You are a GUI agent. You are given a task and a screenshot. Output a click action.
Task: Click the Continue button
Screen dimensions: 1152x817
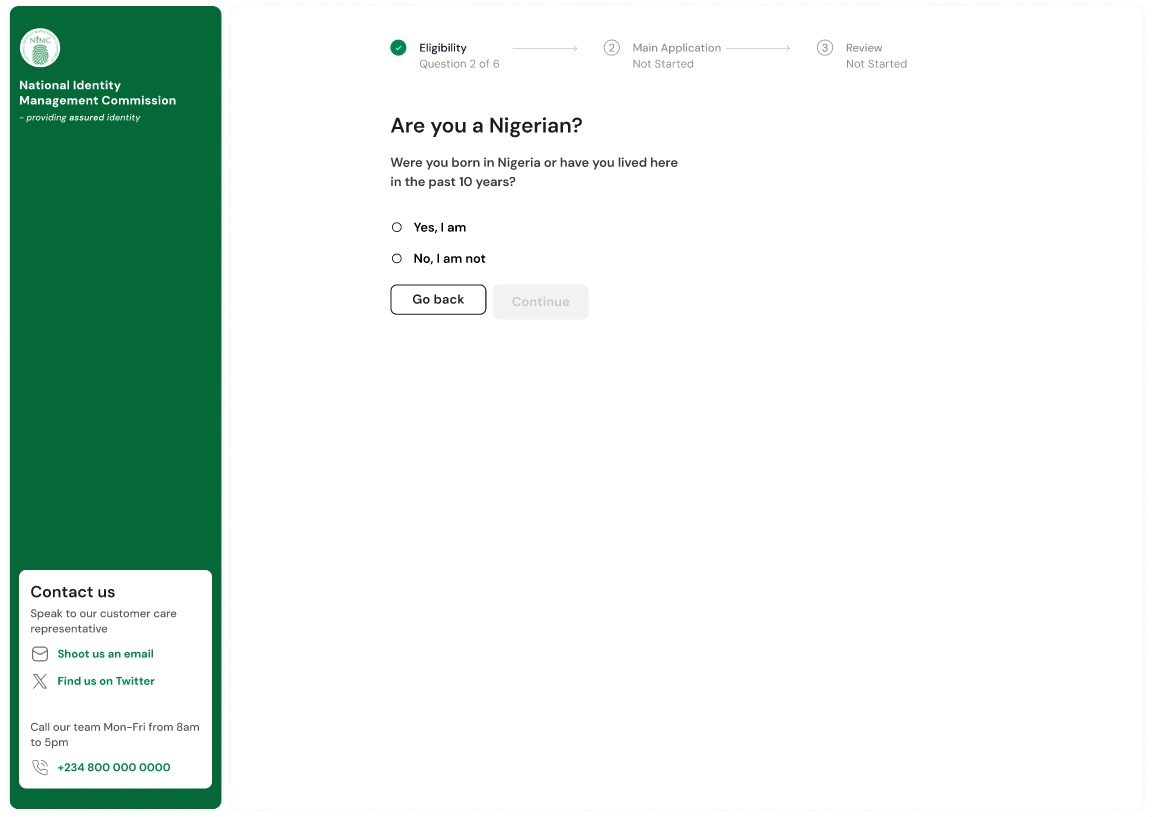click(541, 301)
